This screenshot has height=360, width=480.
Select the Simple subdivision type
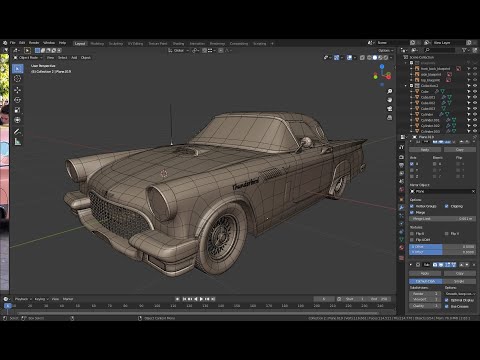point(459,281)
